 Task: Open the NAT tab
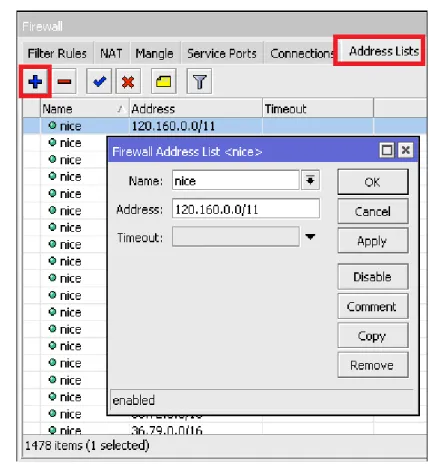coord(111,53)
